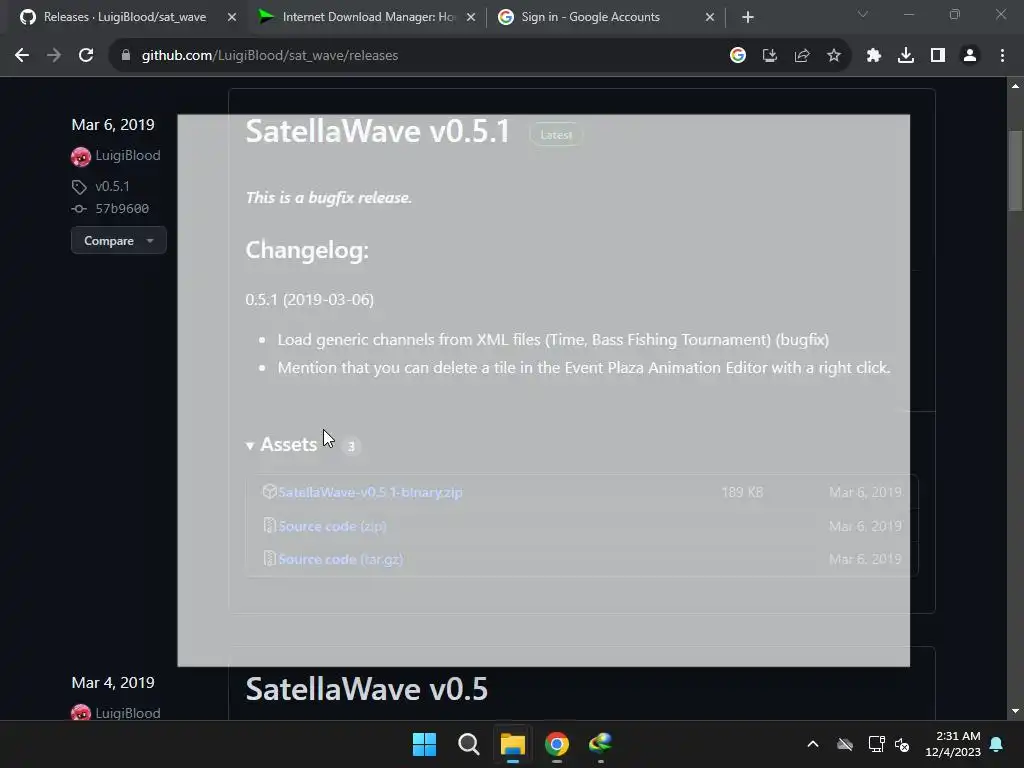Open the tab search chevron
The width and height of the screenshot is (1024, 768).
click(x=863, y=14)
